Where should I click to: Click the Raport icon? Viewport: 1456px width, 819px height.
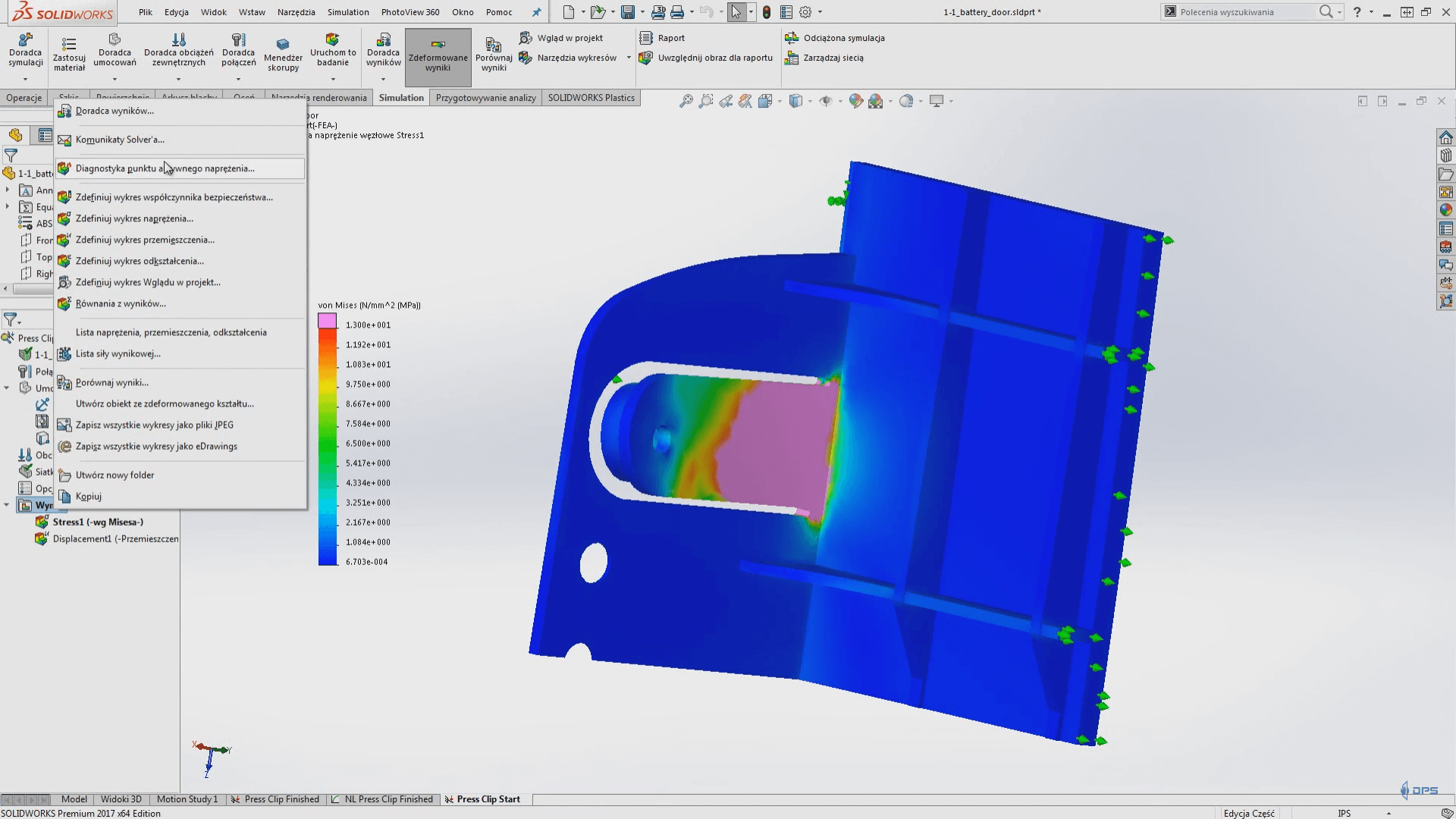coord(646,38)
